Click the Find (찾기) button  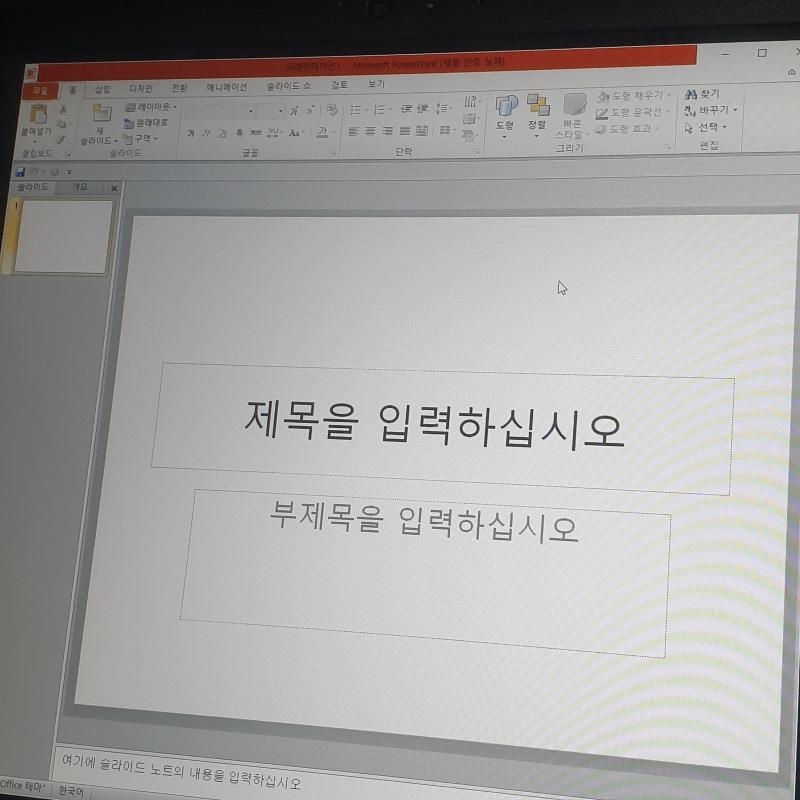point(702,94)
